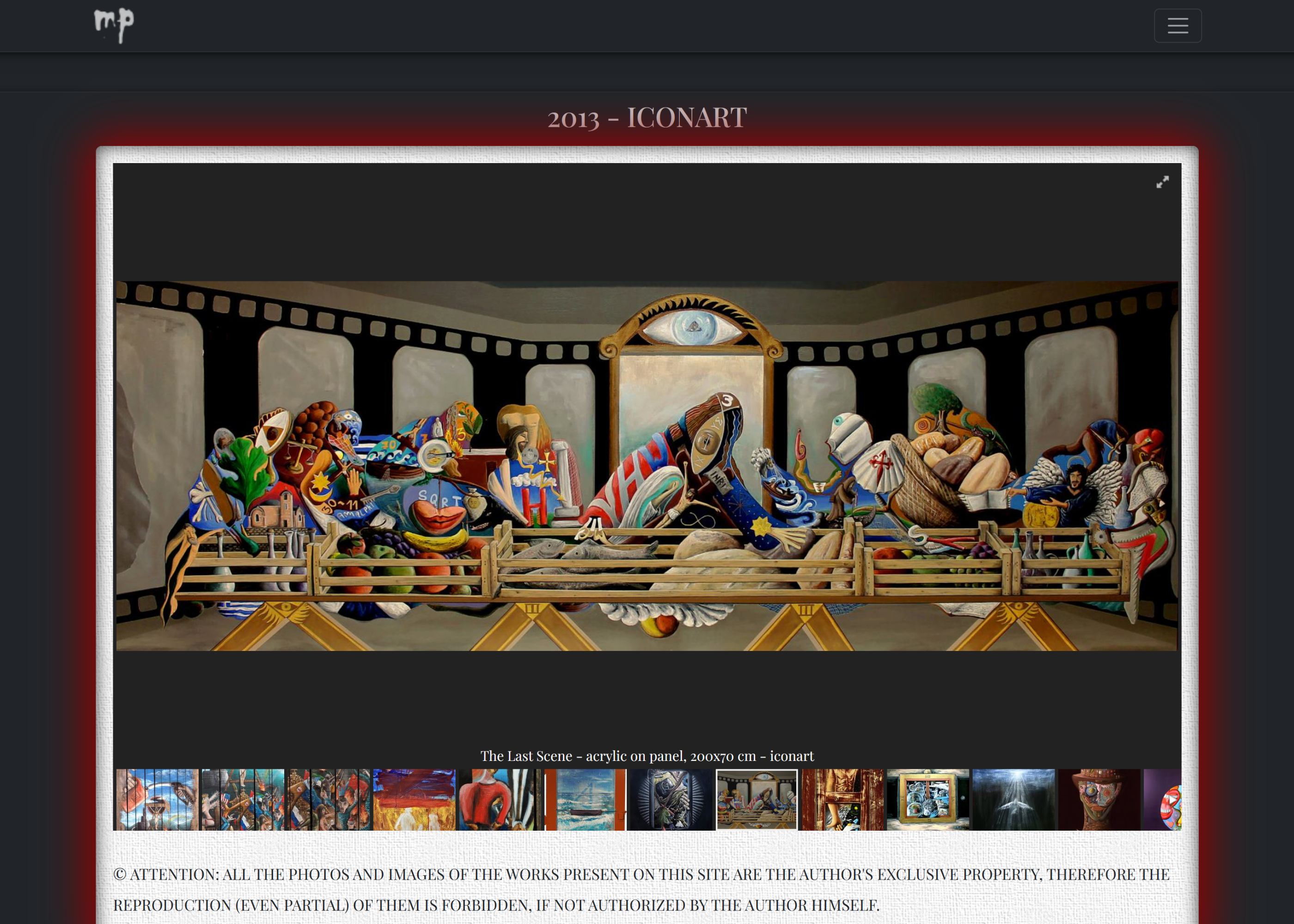
Task: Select the partially visible purple thumbnail
Action: [1163, 799]
